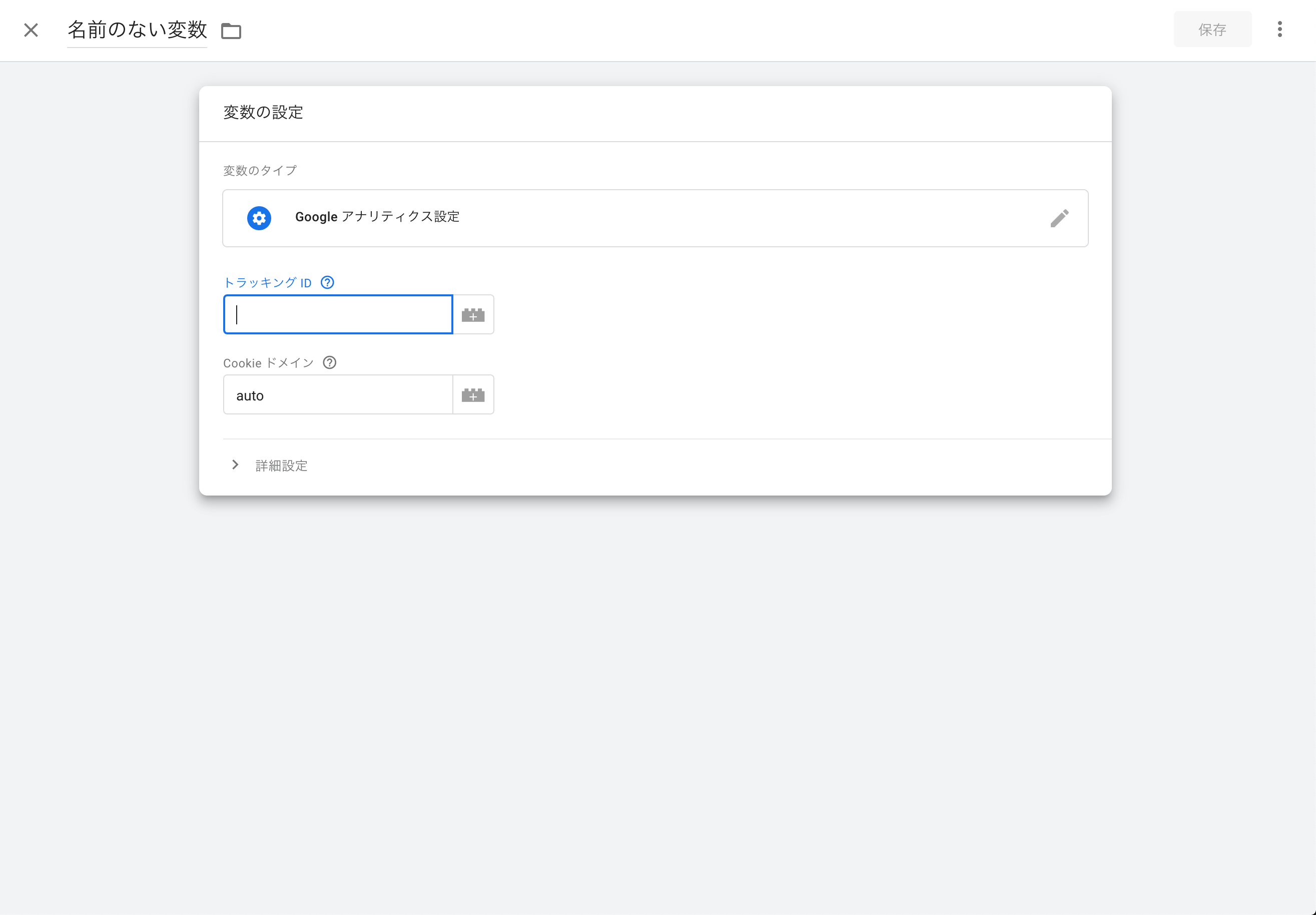Open help icon next to Cookie ドメイン

click(x=330, y=363)
